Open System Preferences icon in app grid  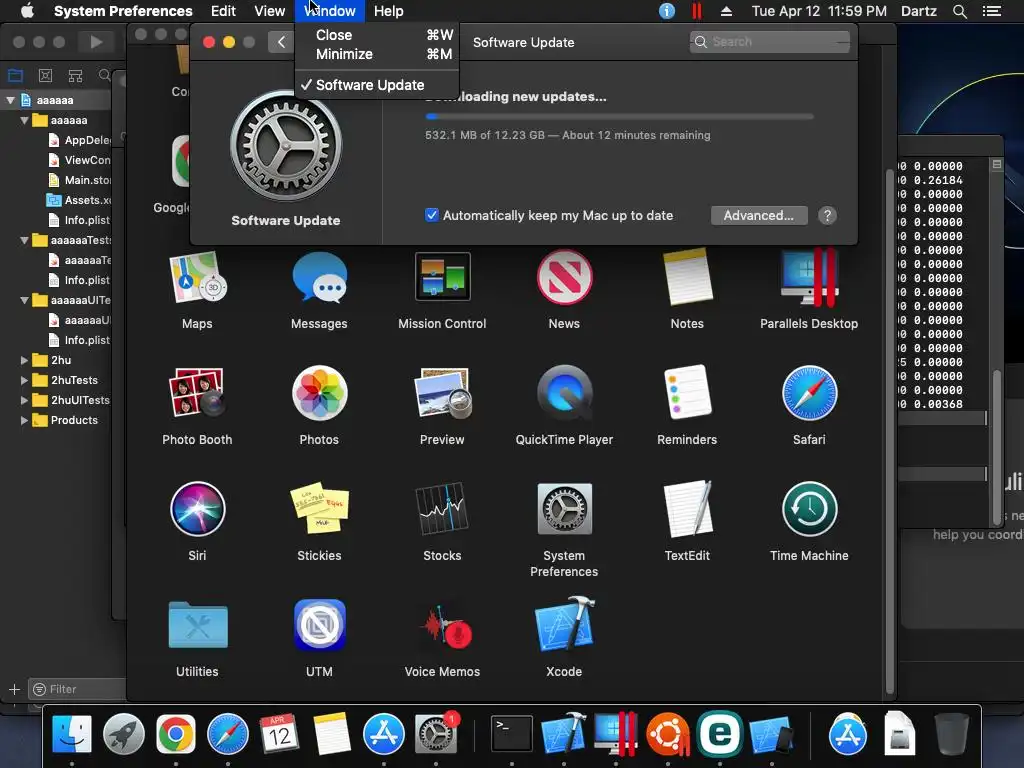[564, 509]
